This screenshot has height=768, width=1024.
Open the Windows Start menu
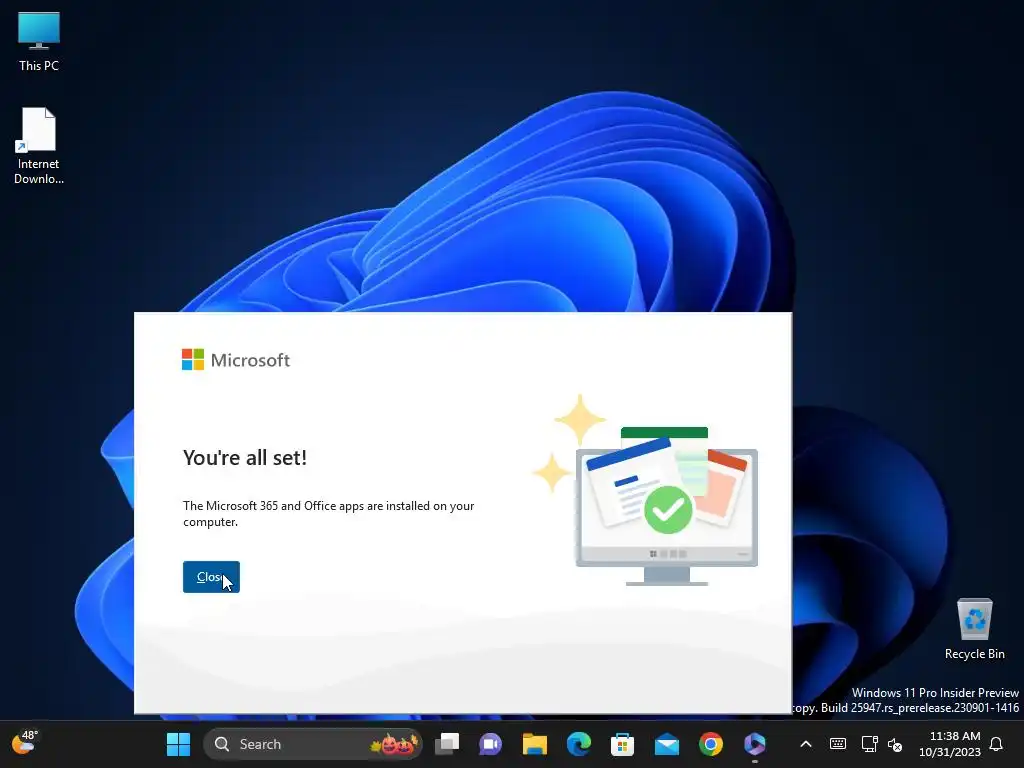click(x=178, y=744)
